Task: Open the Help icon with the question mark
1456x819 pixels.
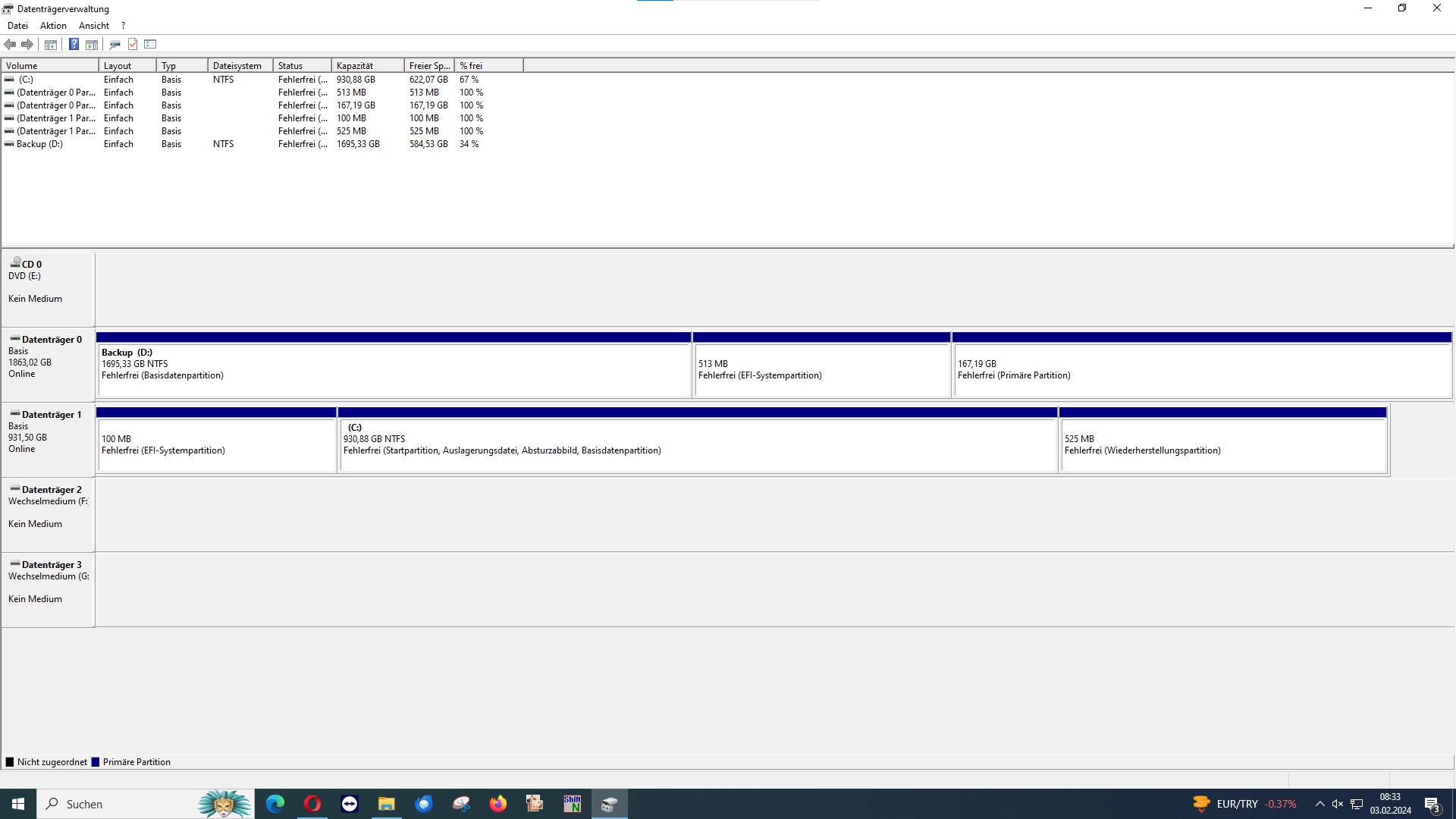Action: point(74,44)
